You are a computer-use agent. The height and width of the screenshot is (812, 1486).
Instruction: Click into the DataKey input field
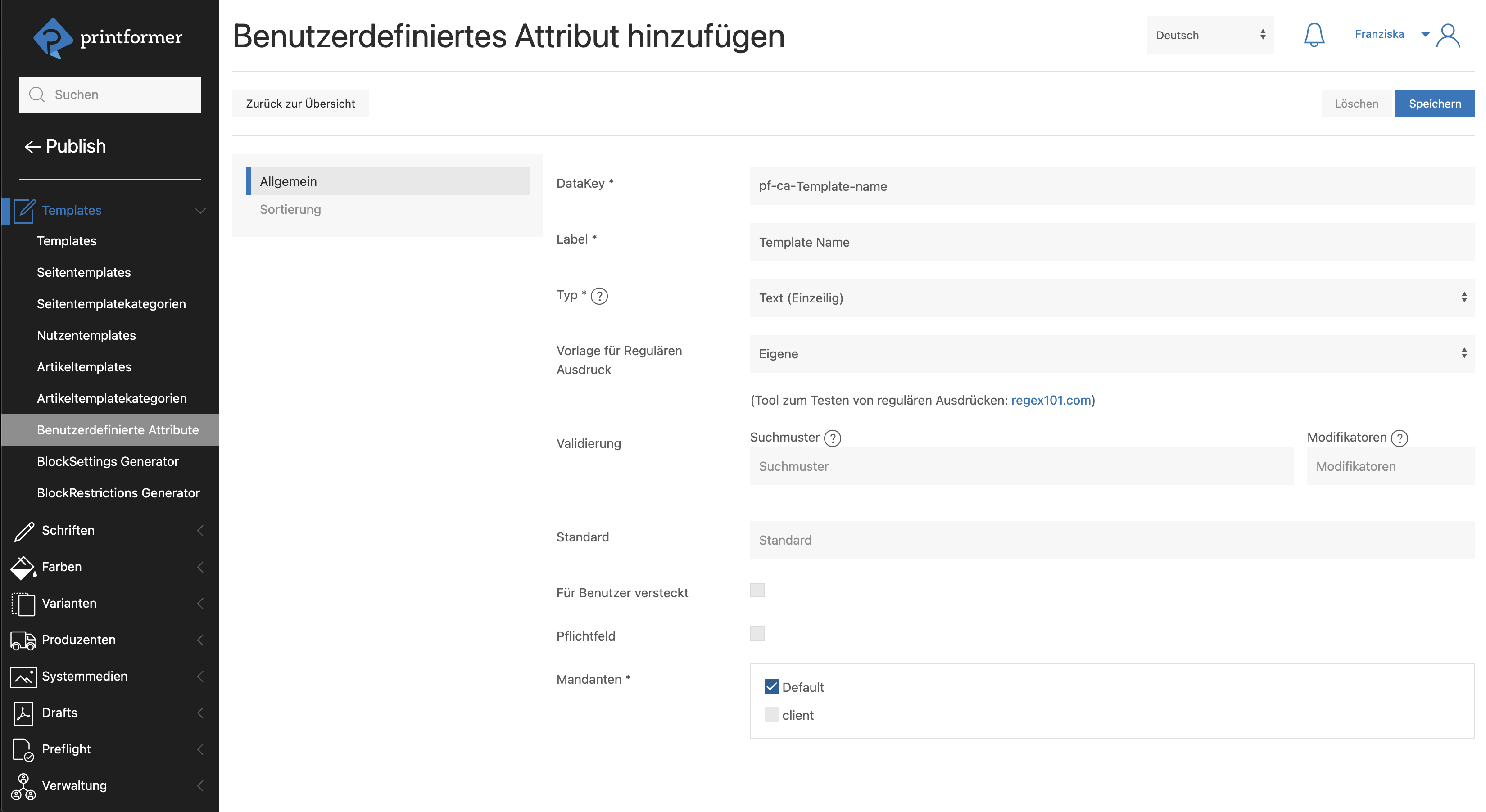[x=1111, y=186]
